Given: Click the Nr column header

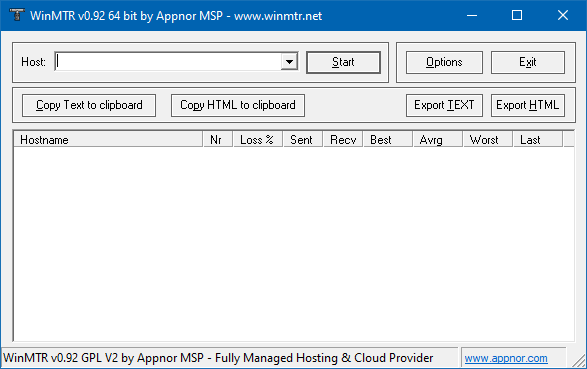Looking at the screenshot, I should [x=218, y=140].
